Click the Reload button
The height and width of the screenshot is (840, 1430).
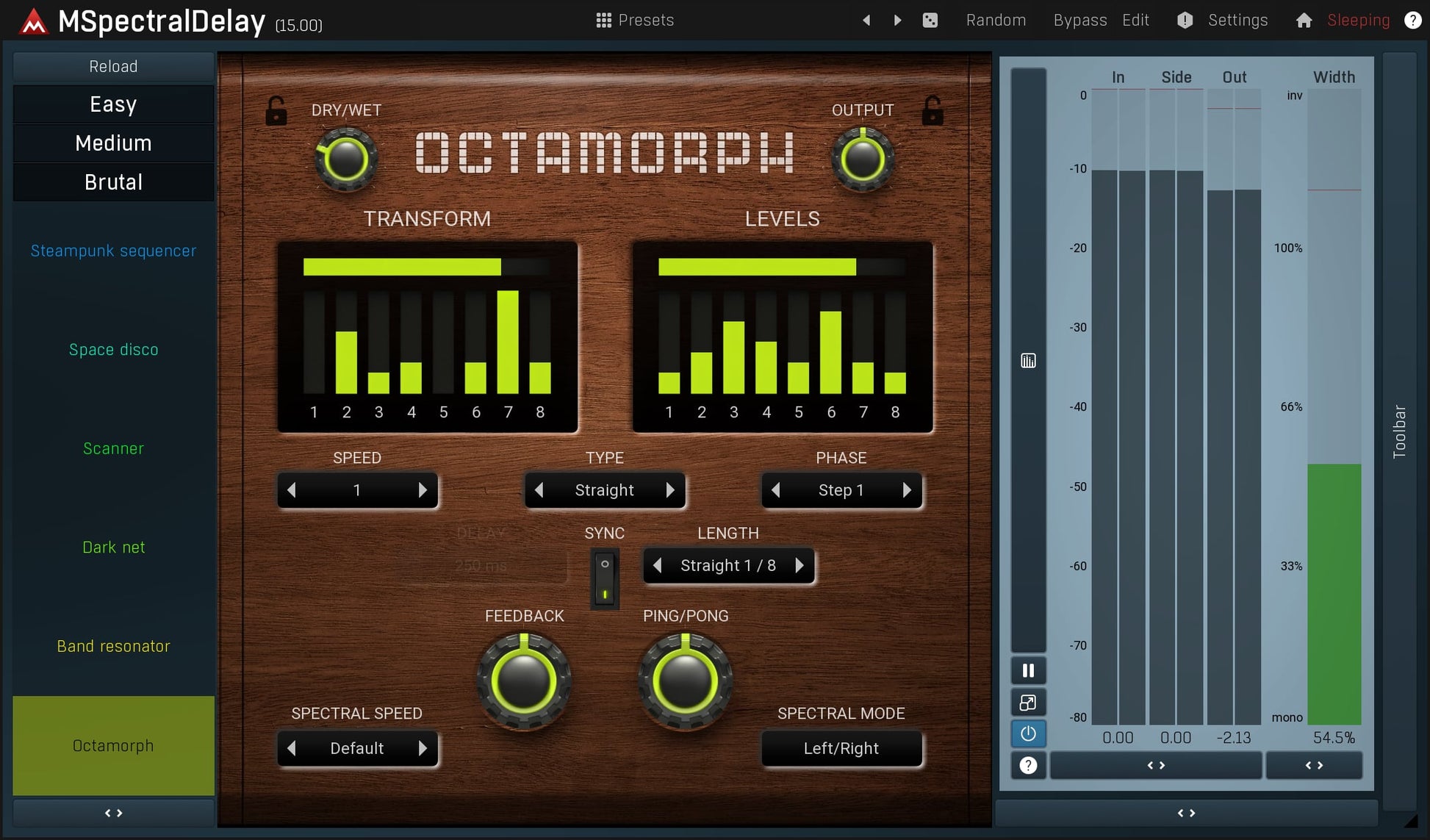click(x=113, y=66)
